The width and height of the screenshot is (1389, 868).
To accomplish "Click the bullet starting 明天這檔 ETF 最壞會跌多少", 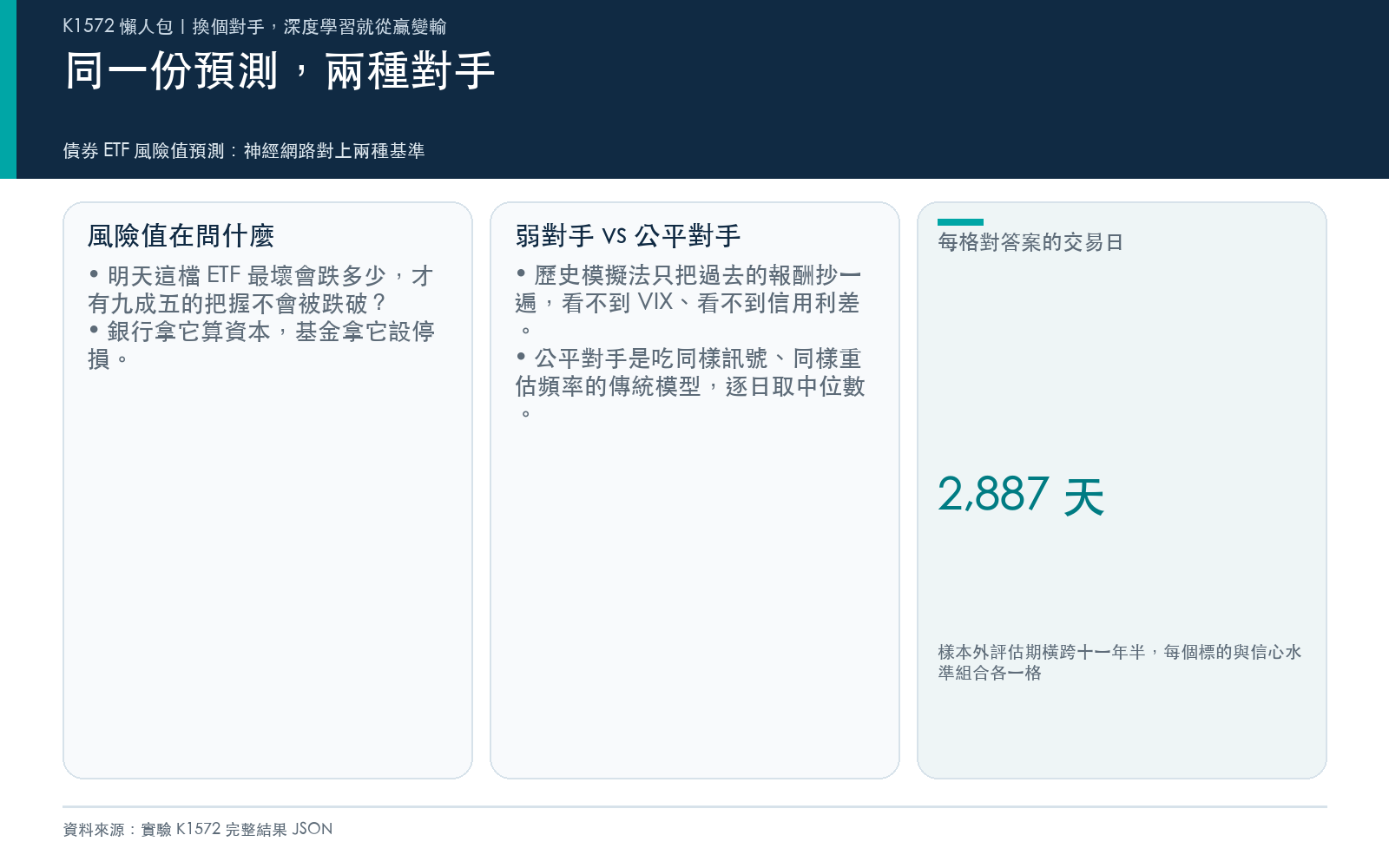I will click(260, 290).
